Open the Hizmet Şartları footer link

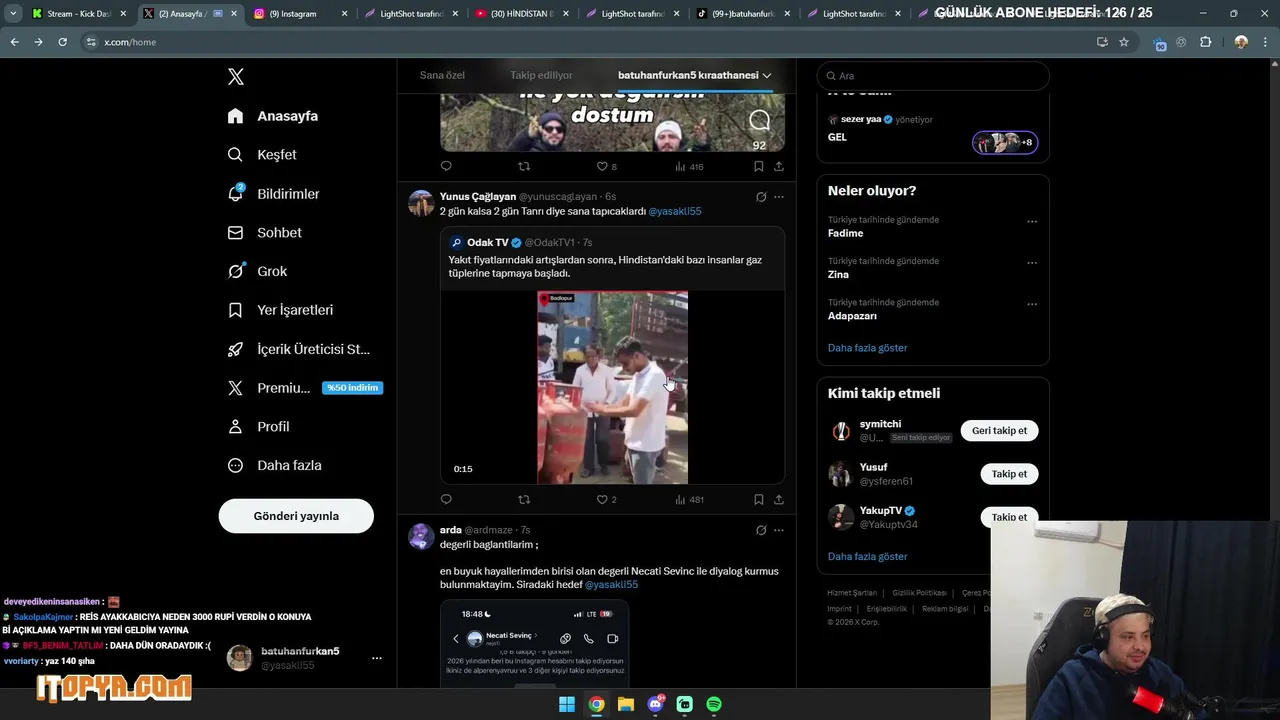point(851,593)
